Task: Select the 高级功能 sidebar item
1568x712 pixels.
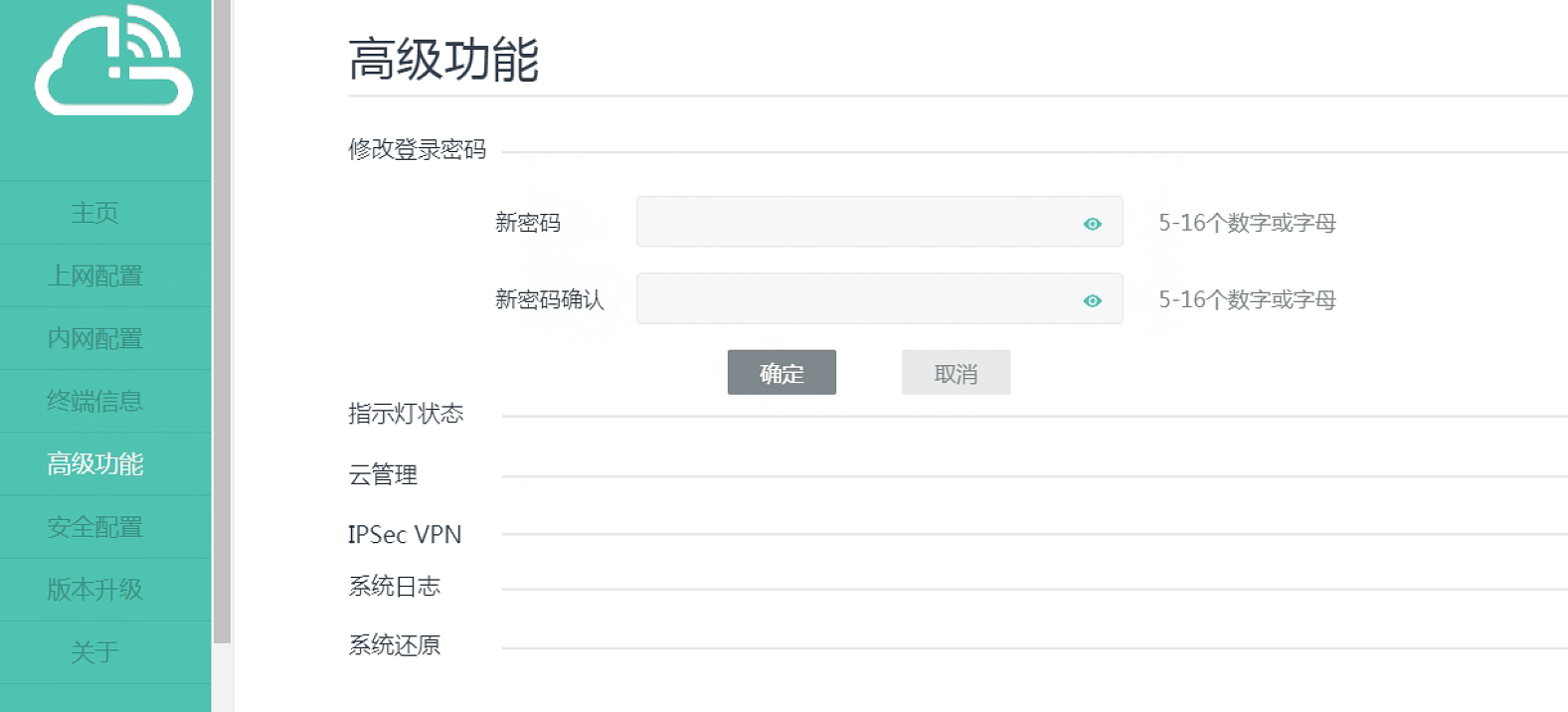Action: coord(95,463)
